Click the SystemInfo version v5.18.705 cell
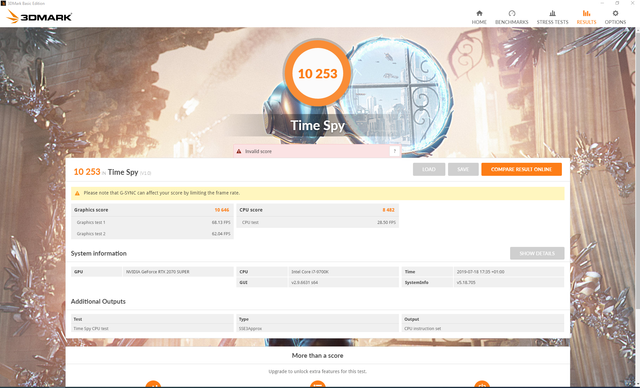The height and width of the screenshot is (388, 640). pos(509,282)
